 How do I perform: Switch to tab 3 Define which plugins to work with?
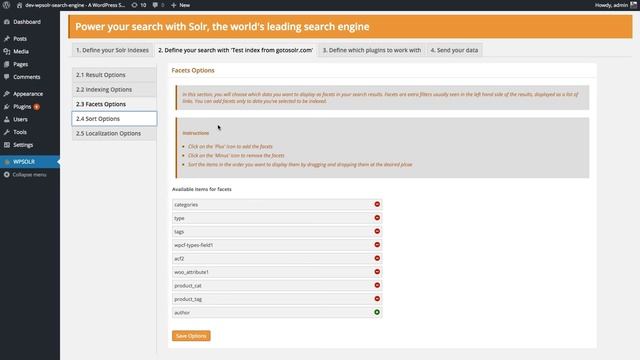click(x=372, y=50)
